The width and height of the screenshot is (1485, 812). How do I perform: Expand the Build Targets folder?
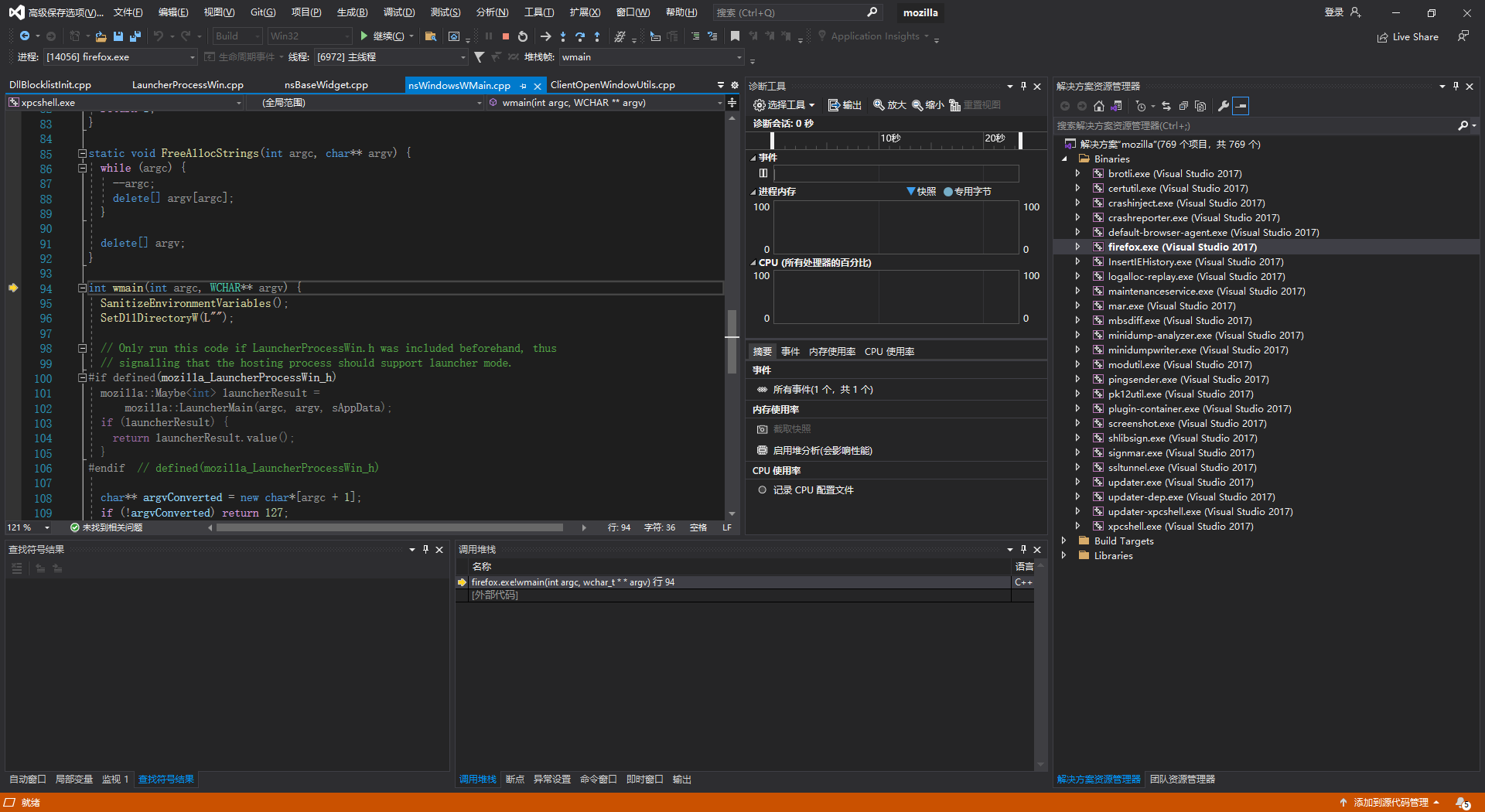click(x=1064, y=541)
